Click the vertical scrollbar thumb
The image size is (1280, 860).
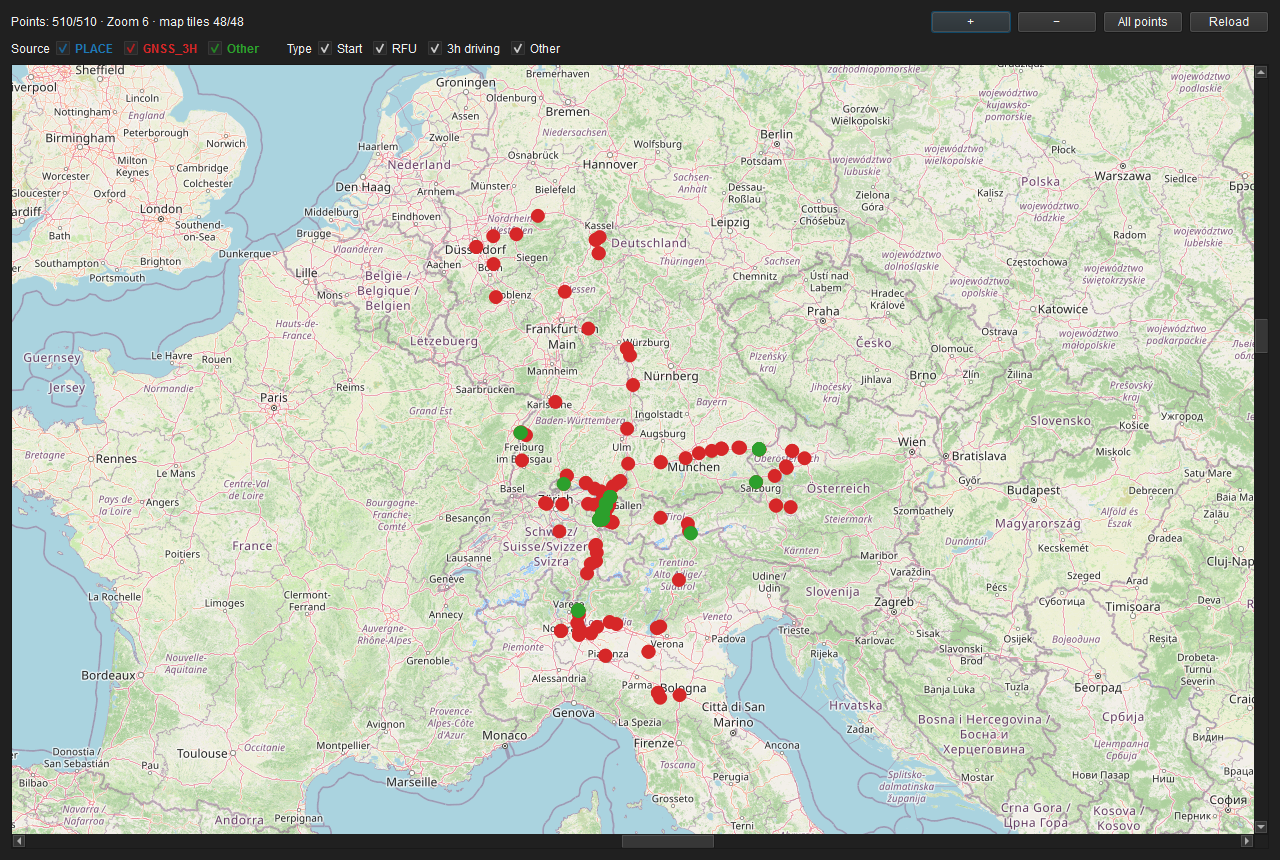(1262, 336)
